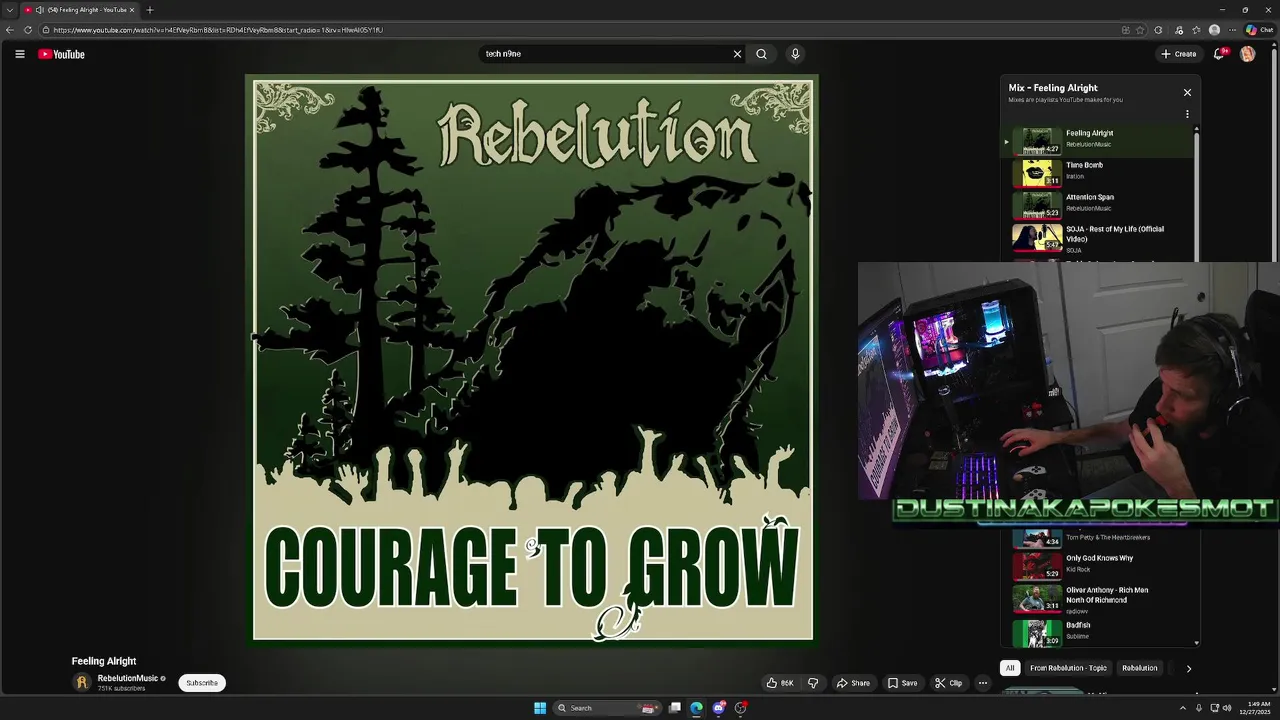The height and width of the screenshot is (720, 1280).
Task: Select the Rebelution filter chip
Action: point(1139,668)
